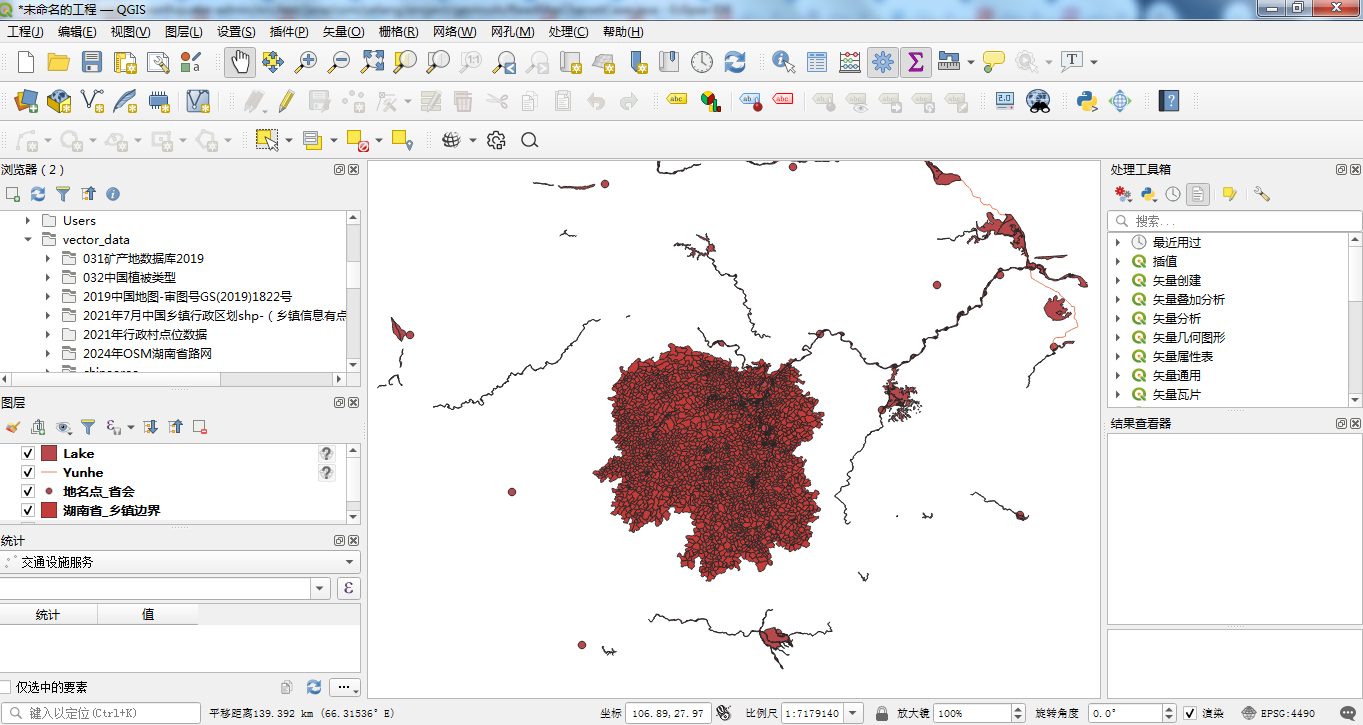The width and height of the screenshot is (1363, 725).
Task: Open the Python console icon
Action: click(x=1087, y=101)
